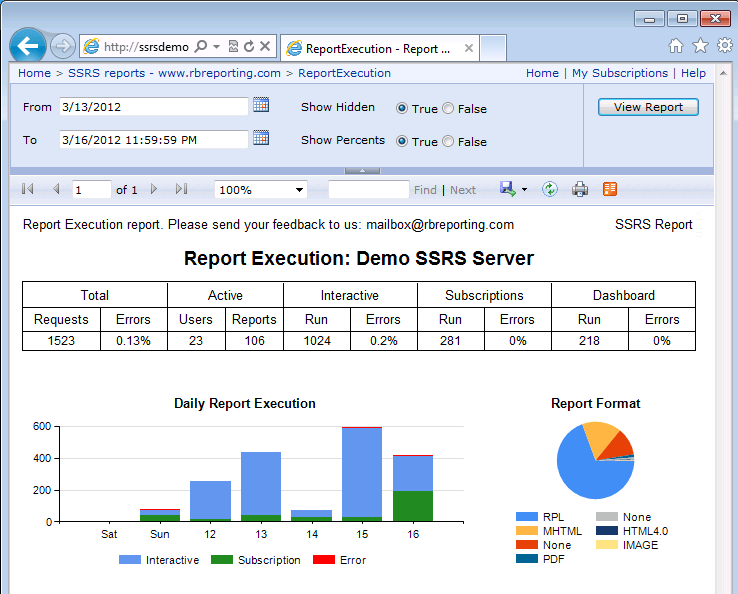Collapse the parameters pane handle
Screen dimensions: 738x594
click(362, 171)
